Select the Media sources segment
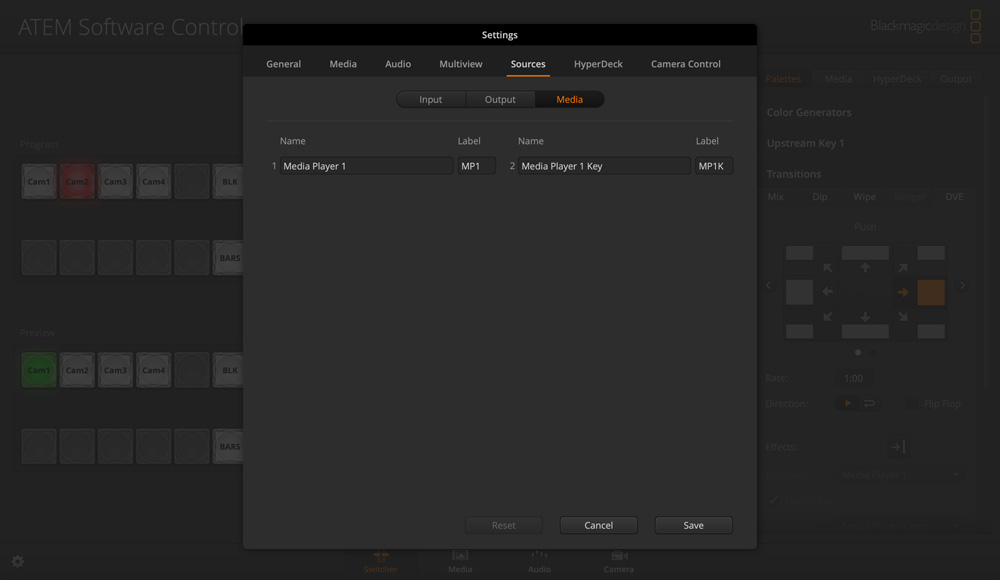 pyautogui.click(x=570, y=100)
